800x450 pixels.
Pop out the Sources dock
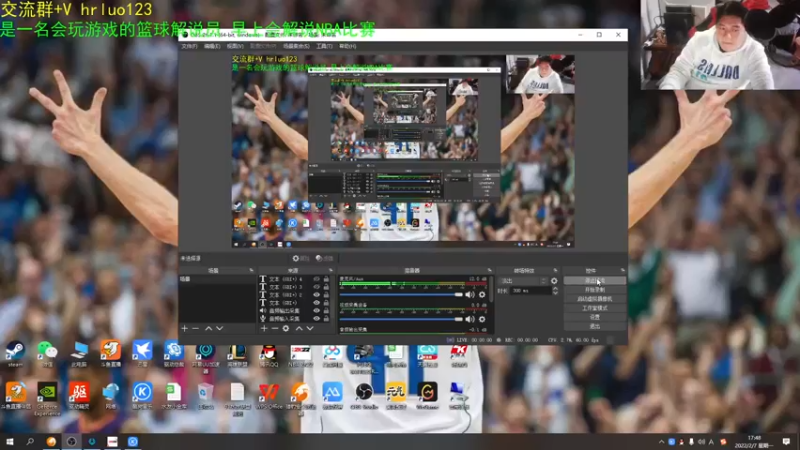(x=331, y=270)
